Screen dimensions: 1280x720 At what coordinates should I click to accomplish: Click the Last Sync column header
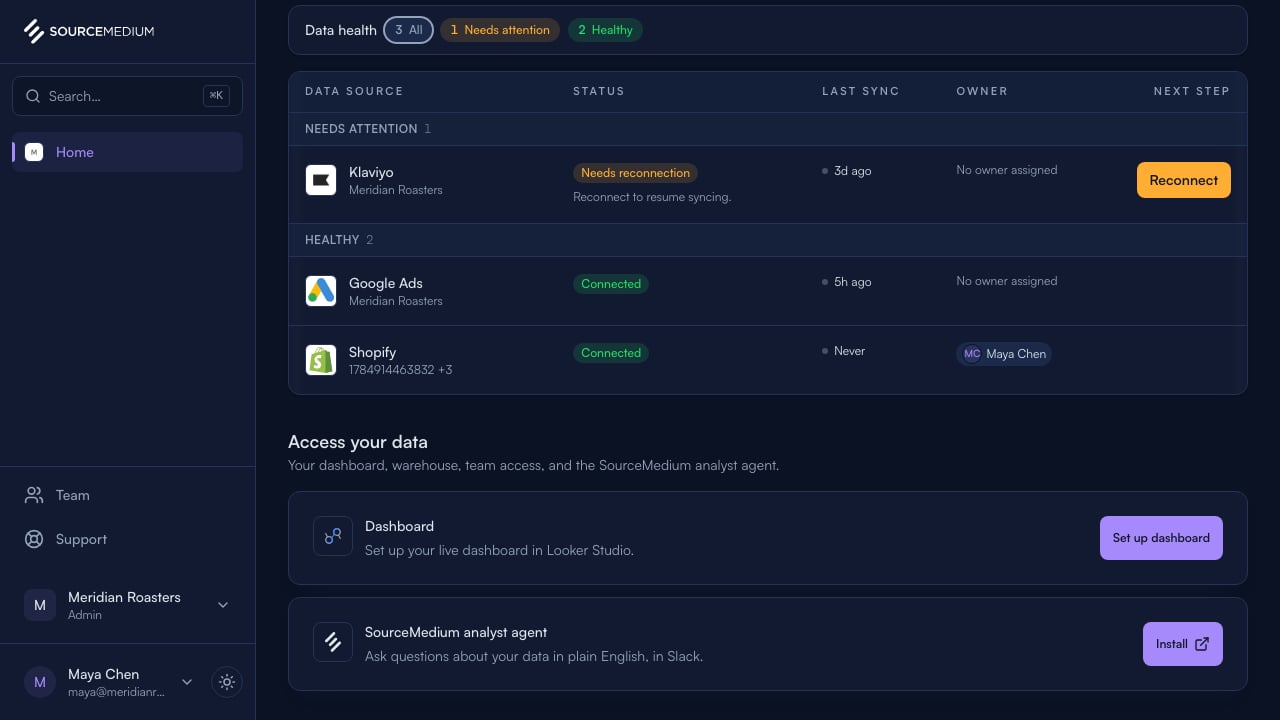tap(861, 91)
